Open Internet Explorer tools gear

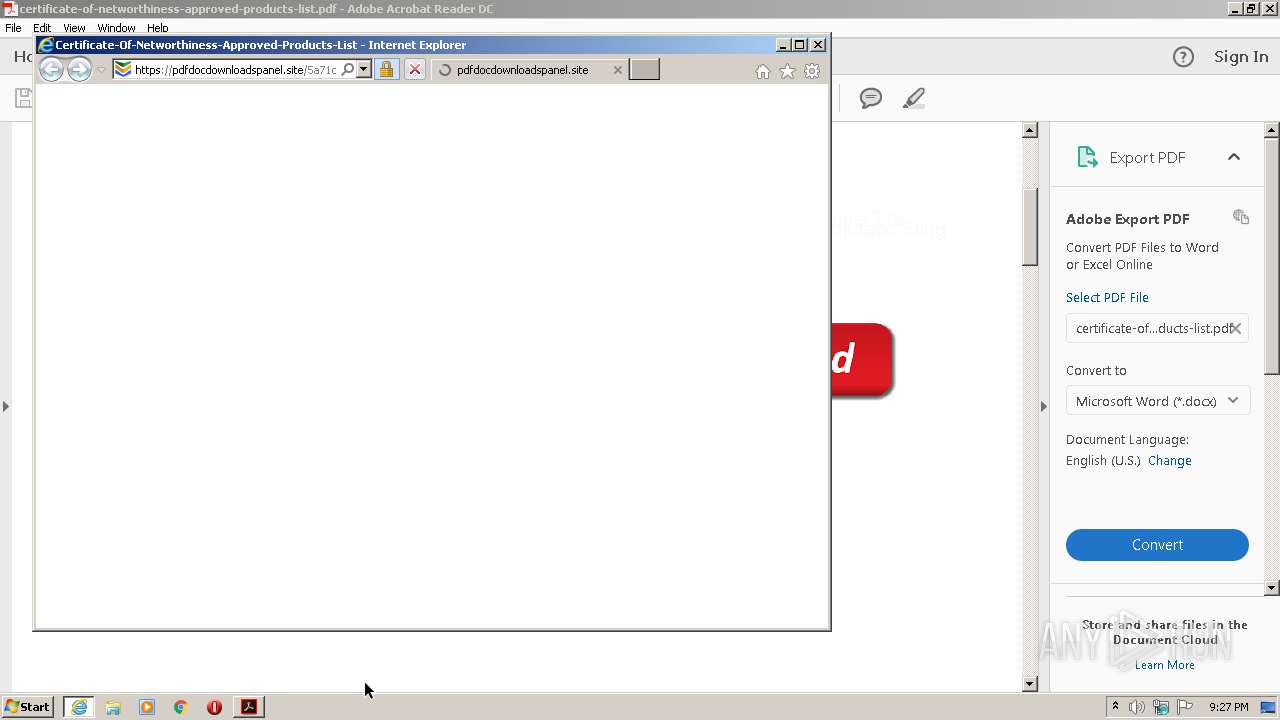(812, 71)
